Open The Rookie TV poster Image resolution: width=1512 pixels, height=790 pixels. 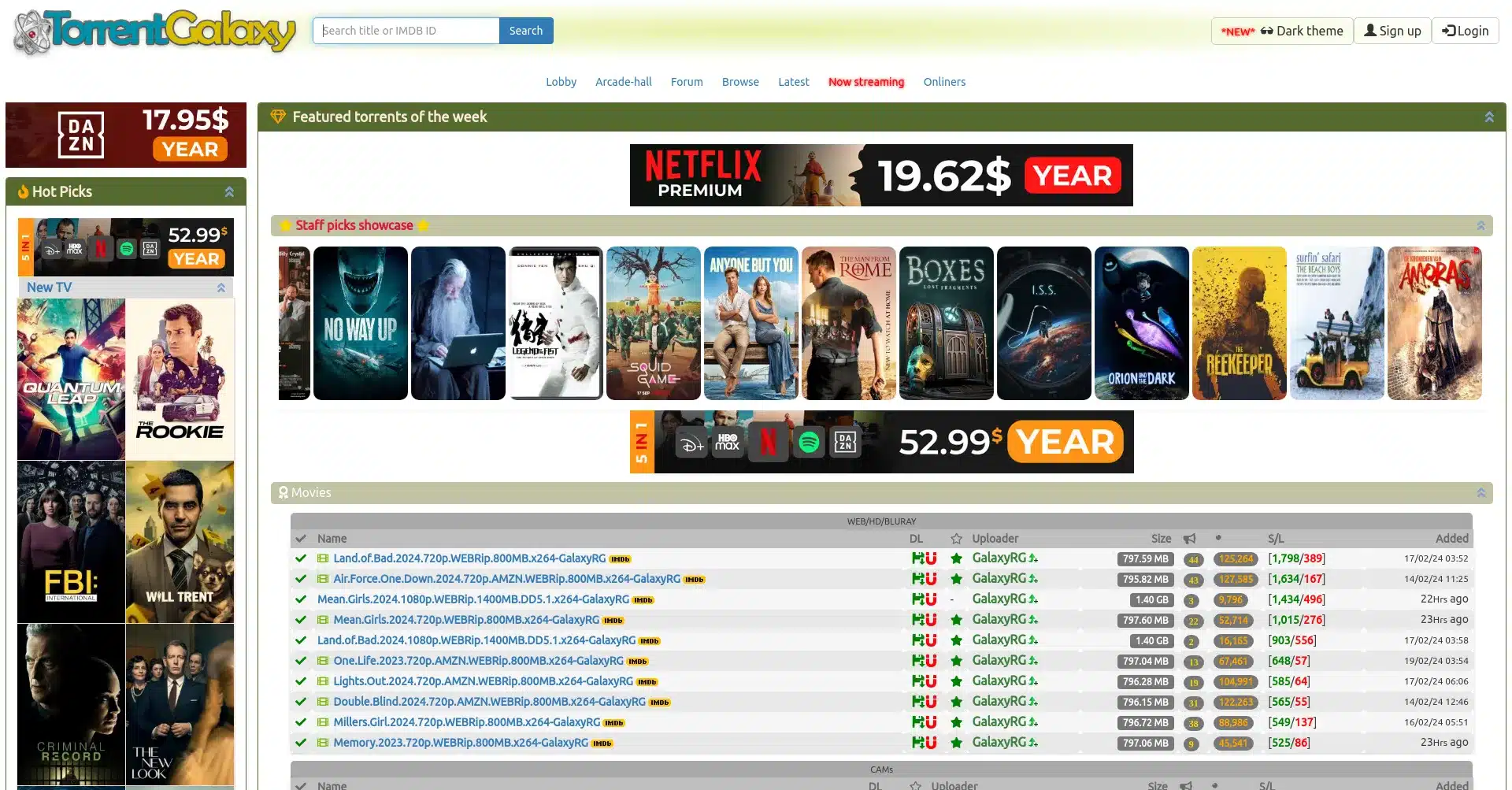click(180, 379)
